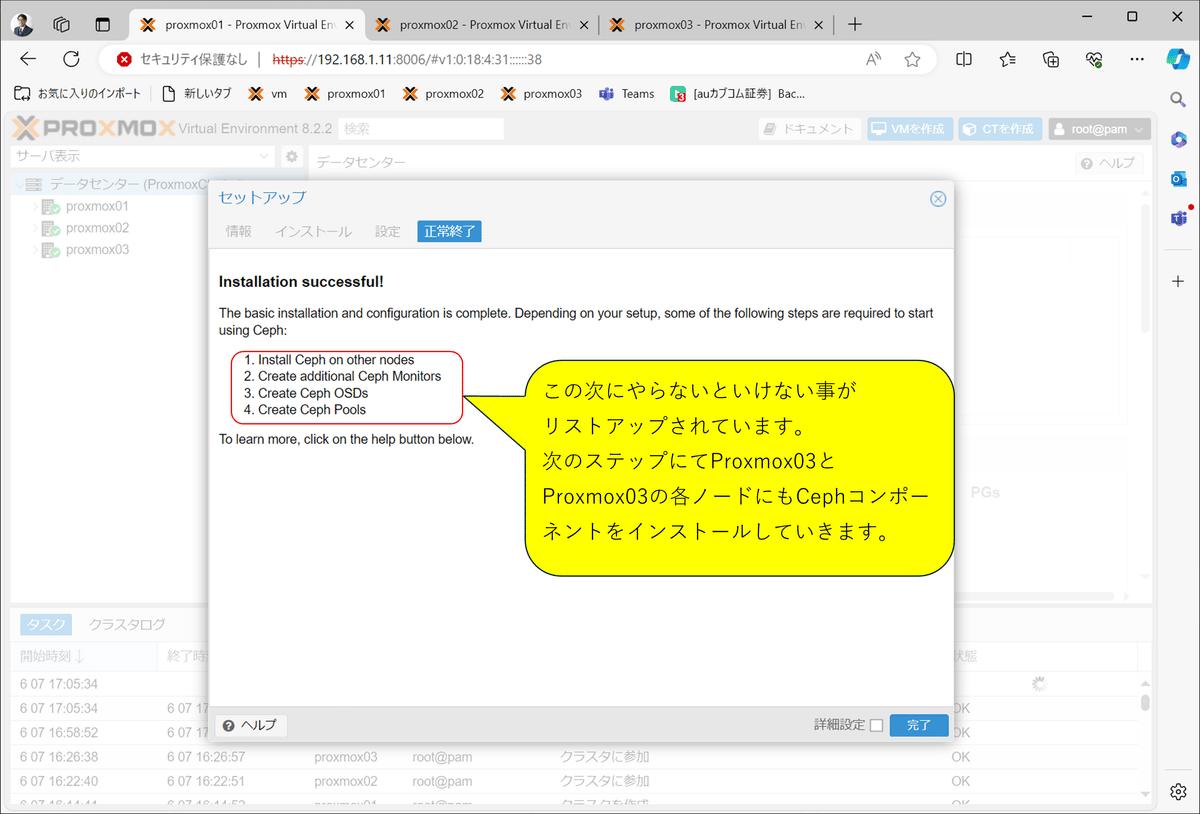
Task: Open the split screen icon in the browser toolbar
Action: tap(964, 59)
